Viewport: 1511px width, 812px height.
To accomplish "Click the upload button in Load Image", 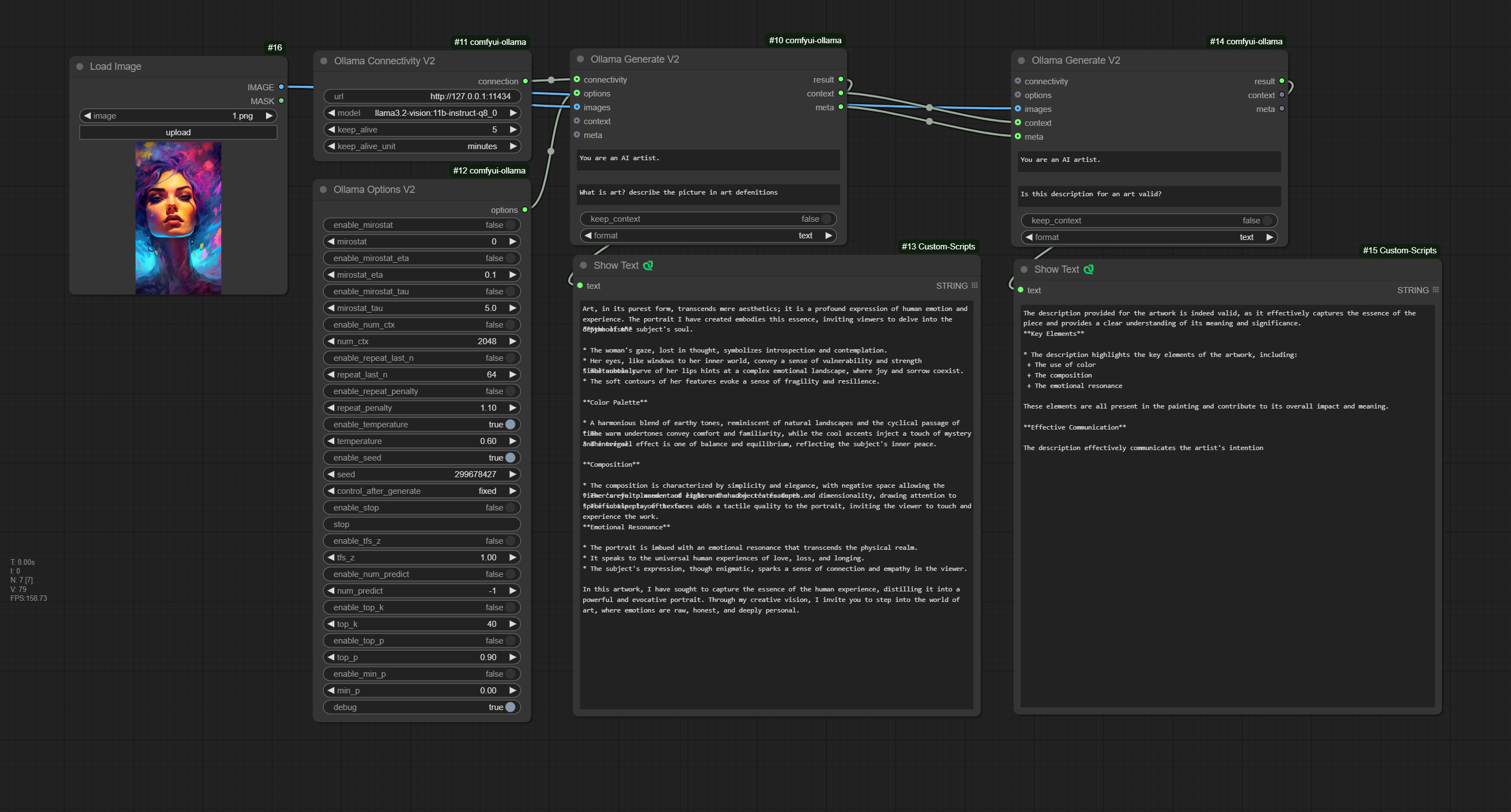I will pos(178,132).
